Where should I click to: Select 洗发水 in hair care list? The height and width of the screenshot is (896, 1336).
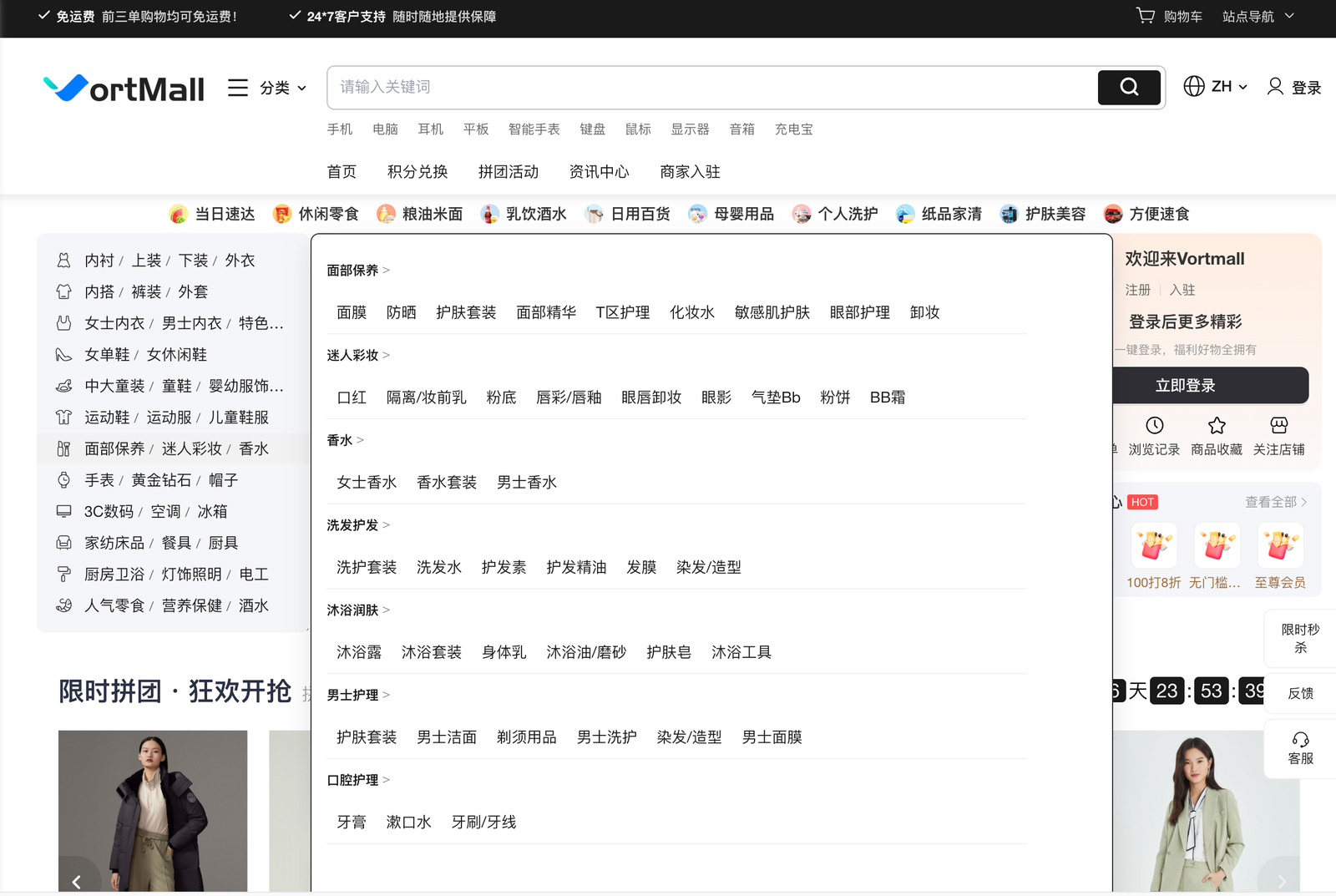click(x=438, y=568)
